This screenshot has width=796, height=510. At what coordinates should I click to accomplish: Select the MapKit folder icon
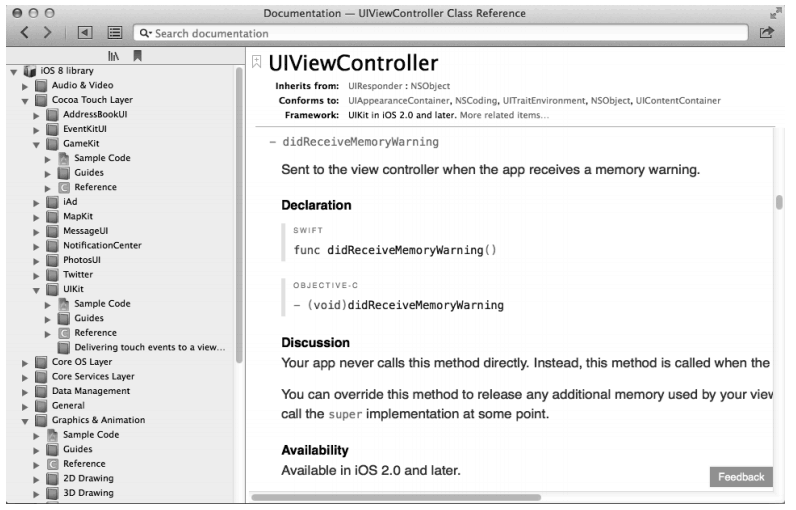pyautogui.click(x=51, y=216)
